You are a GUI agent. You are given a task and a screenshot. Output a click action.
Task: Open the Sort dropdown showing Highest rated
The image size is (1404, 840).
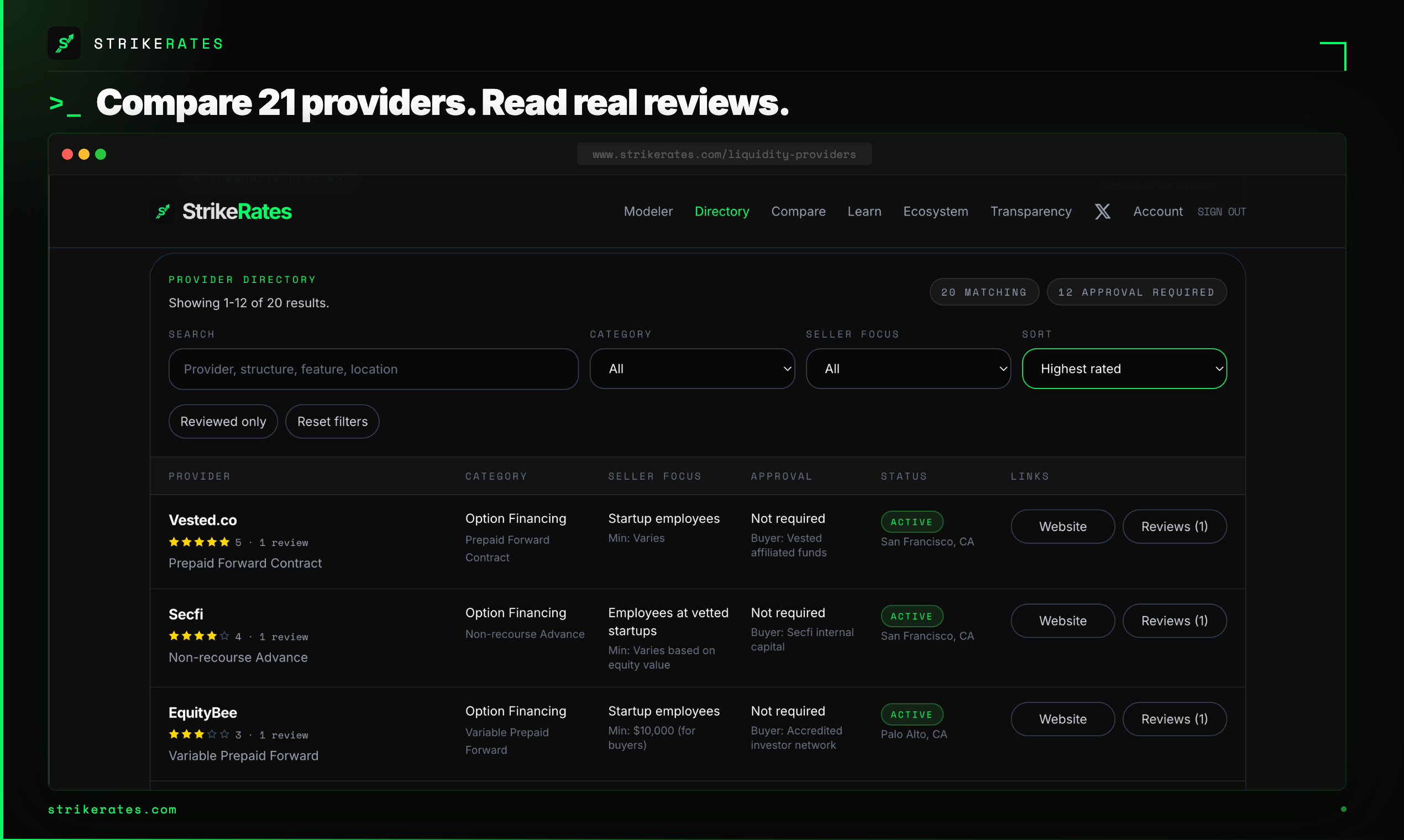coord(1124,369)
